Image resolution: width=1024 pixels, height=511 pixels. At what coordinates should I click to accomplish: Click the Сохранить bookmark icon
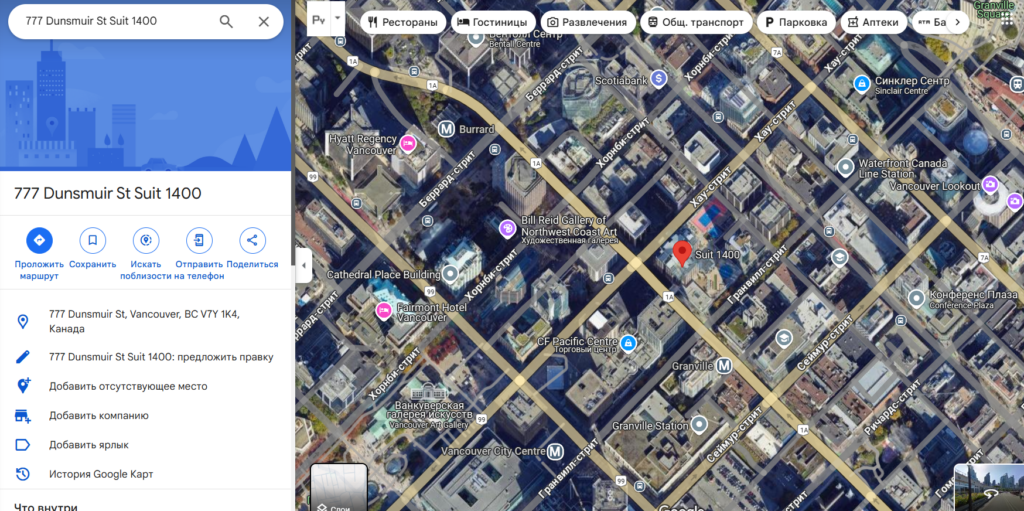pos(92,240)
